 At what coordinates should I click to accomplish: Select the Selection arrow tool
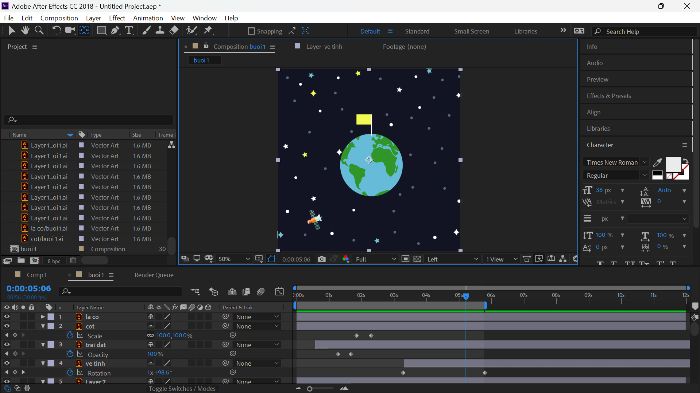pyautogui.click(x=12, y=30)
